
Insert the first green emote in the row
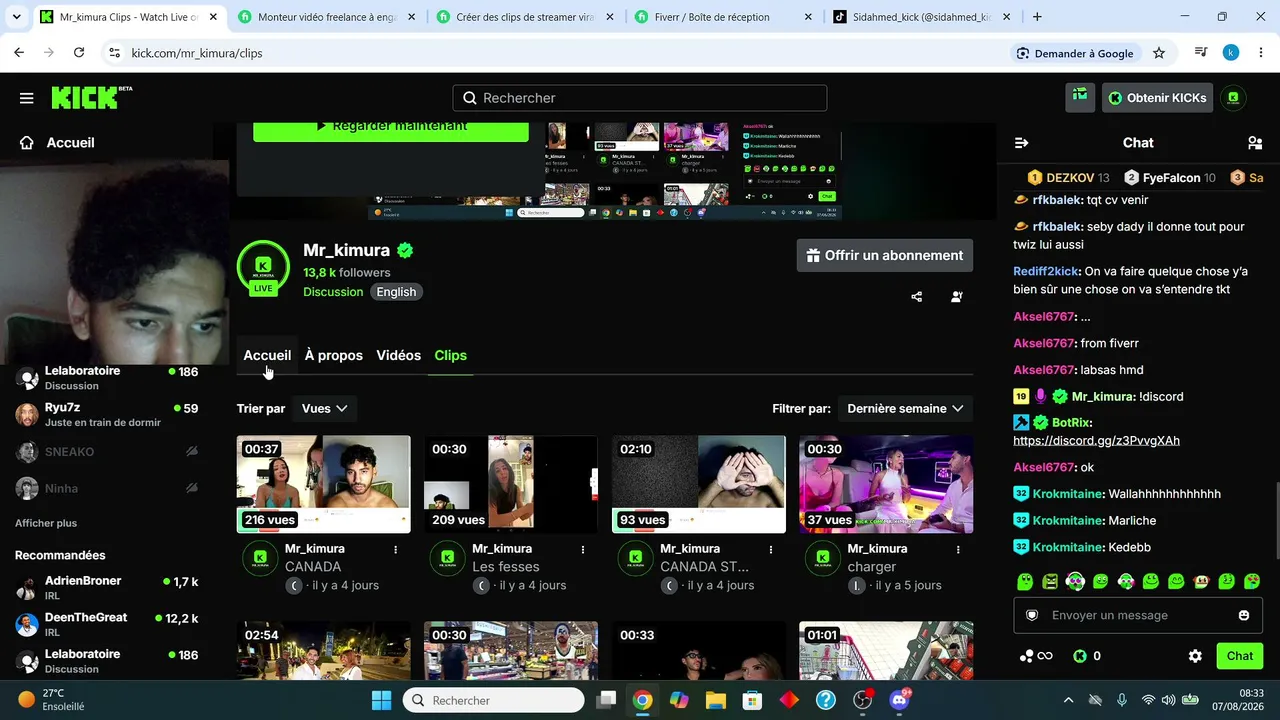(x=1025, y=581)
